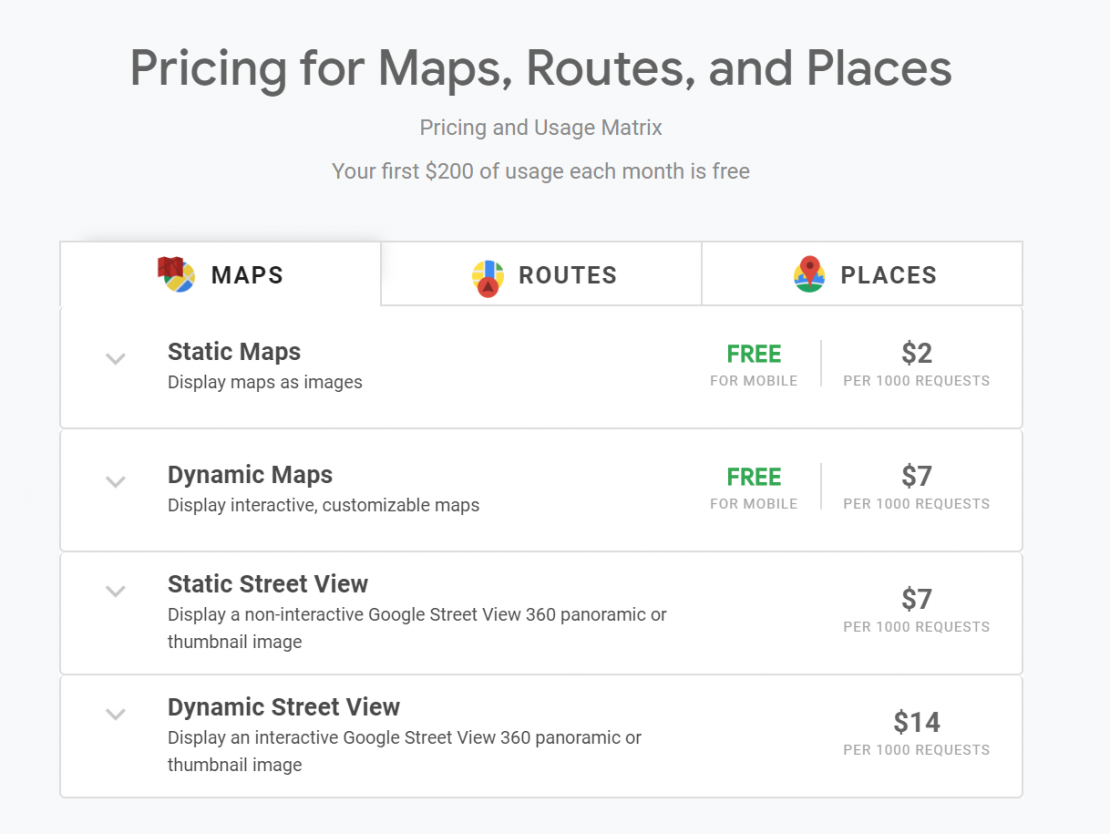Click the Dynamic Street View heading

283,707
